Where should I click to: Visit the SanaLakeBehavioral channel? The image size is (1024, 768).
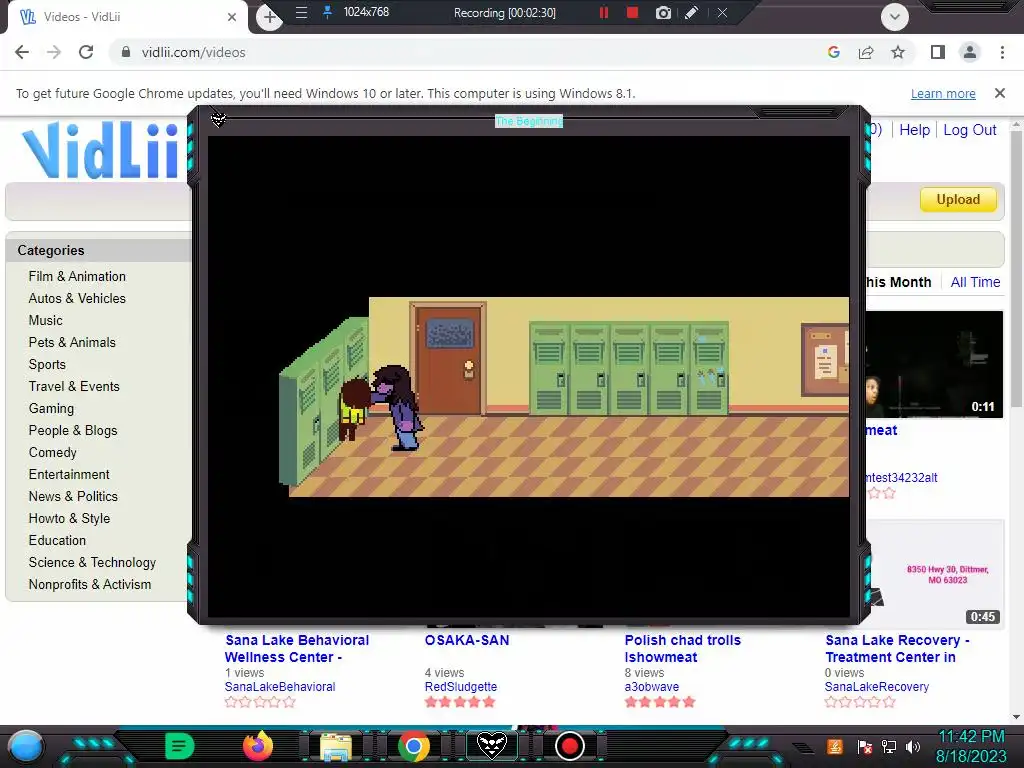coord(280,687)
